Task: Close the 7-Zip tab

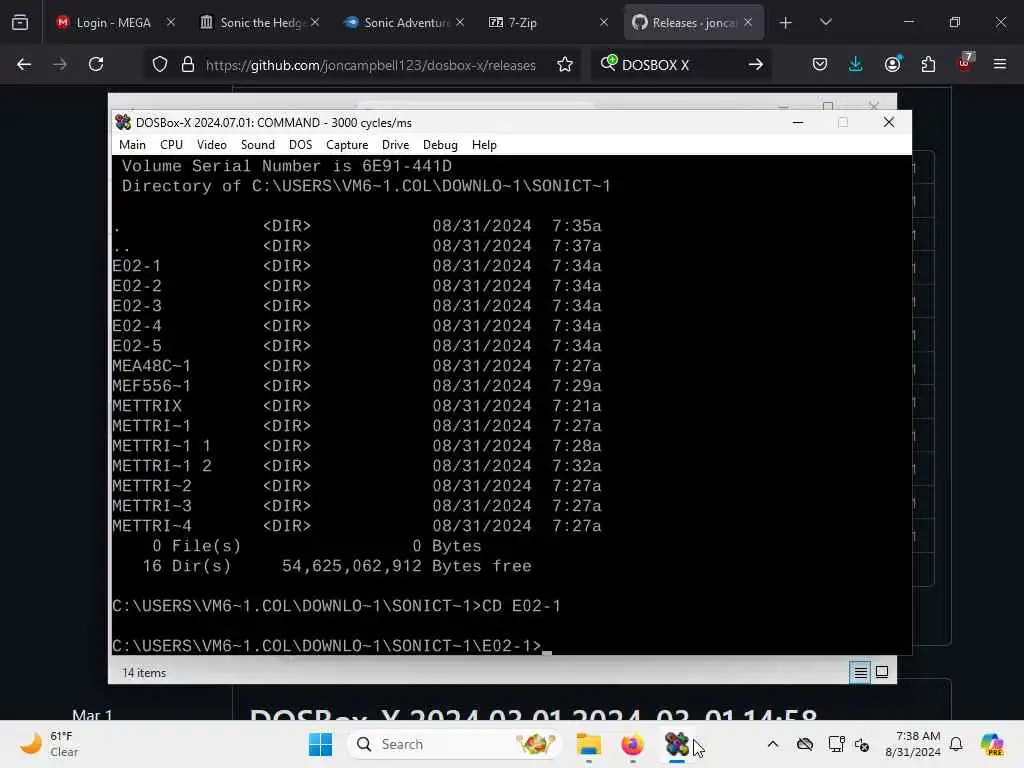Action: [603, 22]
